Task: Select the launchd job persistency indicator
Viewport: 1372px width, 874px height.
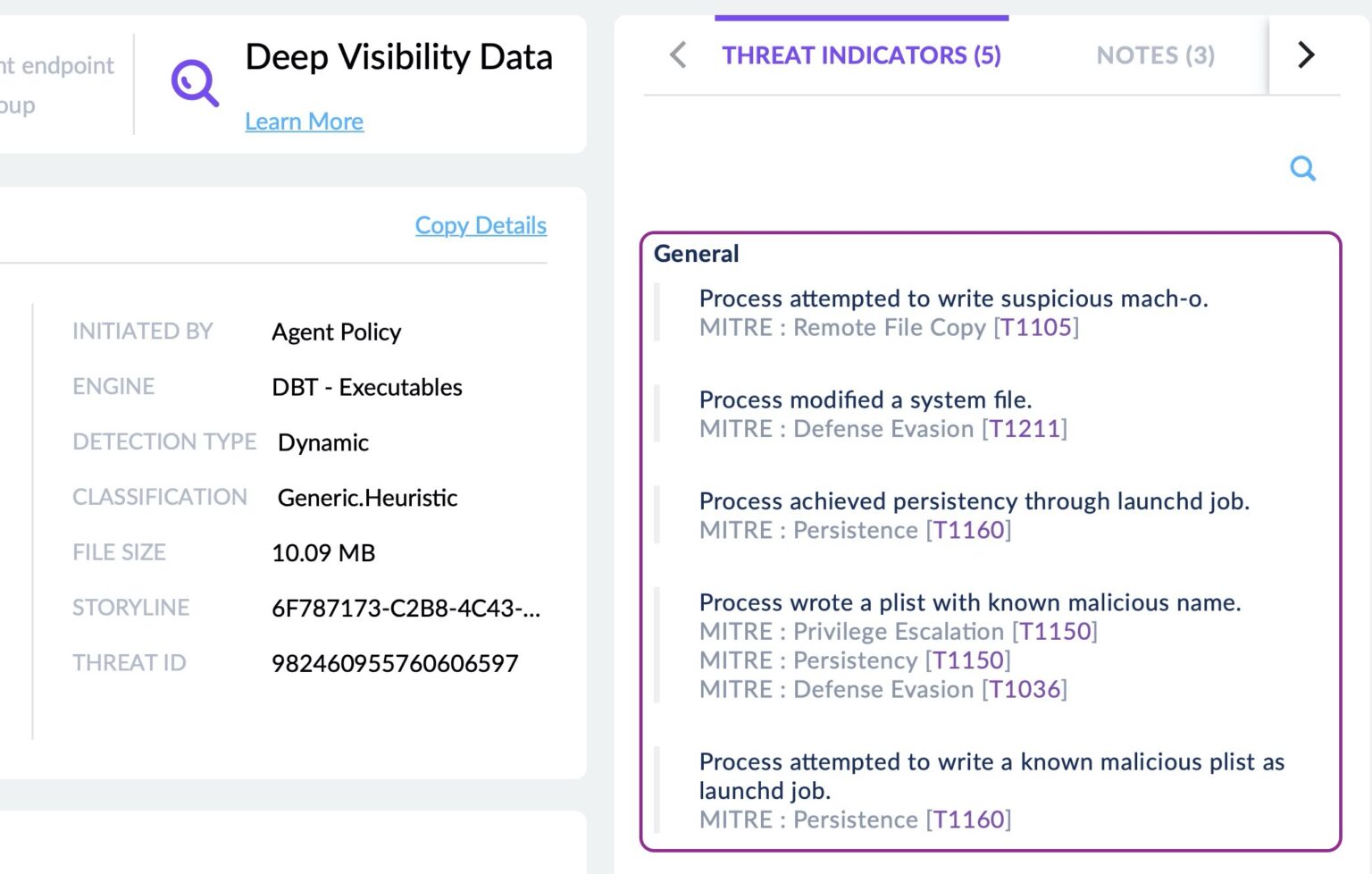Action: (975, 501)
